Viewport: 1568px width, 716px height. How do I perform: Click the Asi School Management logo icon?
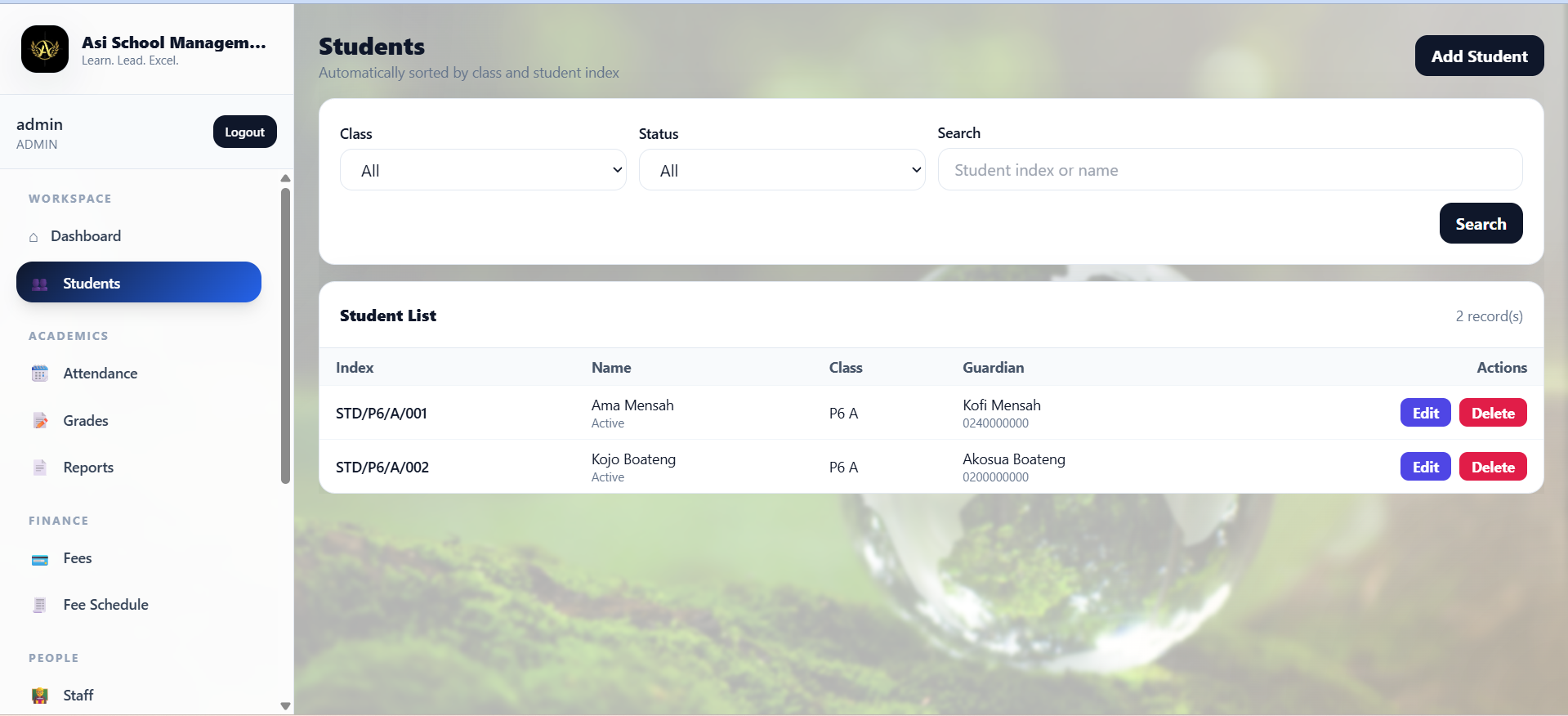click(x=45, y=49)
